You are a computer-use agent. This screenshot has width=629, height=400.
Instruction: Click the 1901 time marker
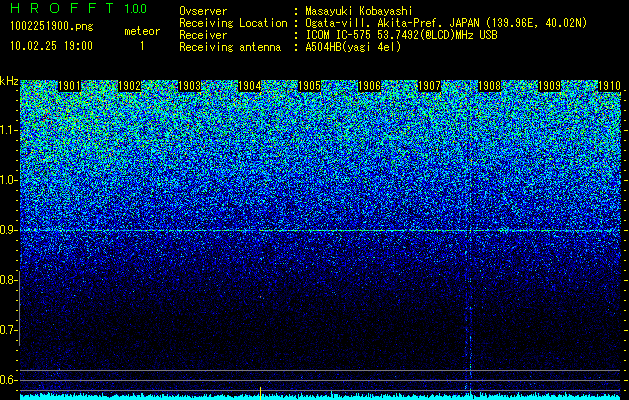69,86
